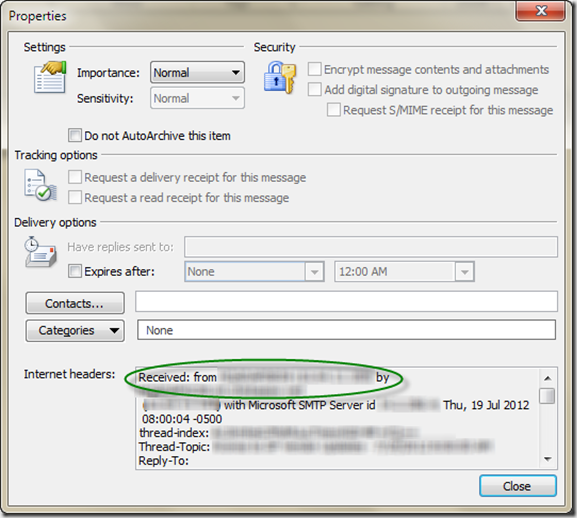Check Encrypt message contents and attachments
577x518 pixels.
314,69
